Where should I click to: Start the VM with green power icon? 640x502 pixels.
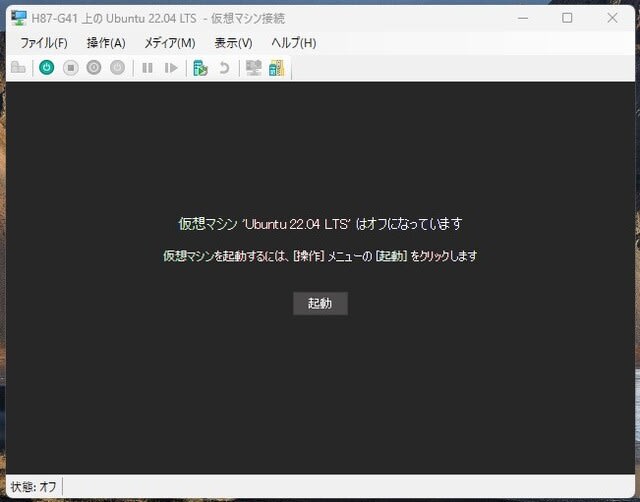[x=47, y=67]
